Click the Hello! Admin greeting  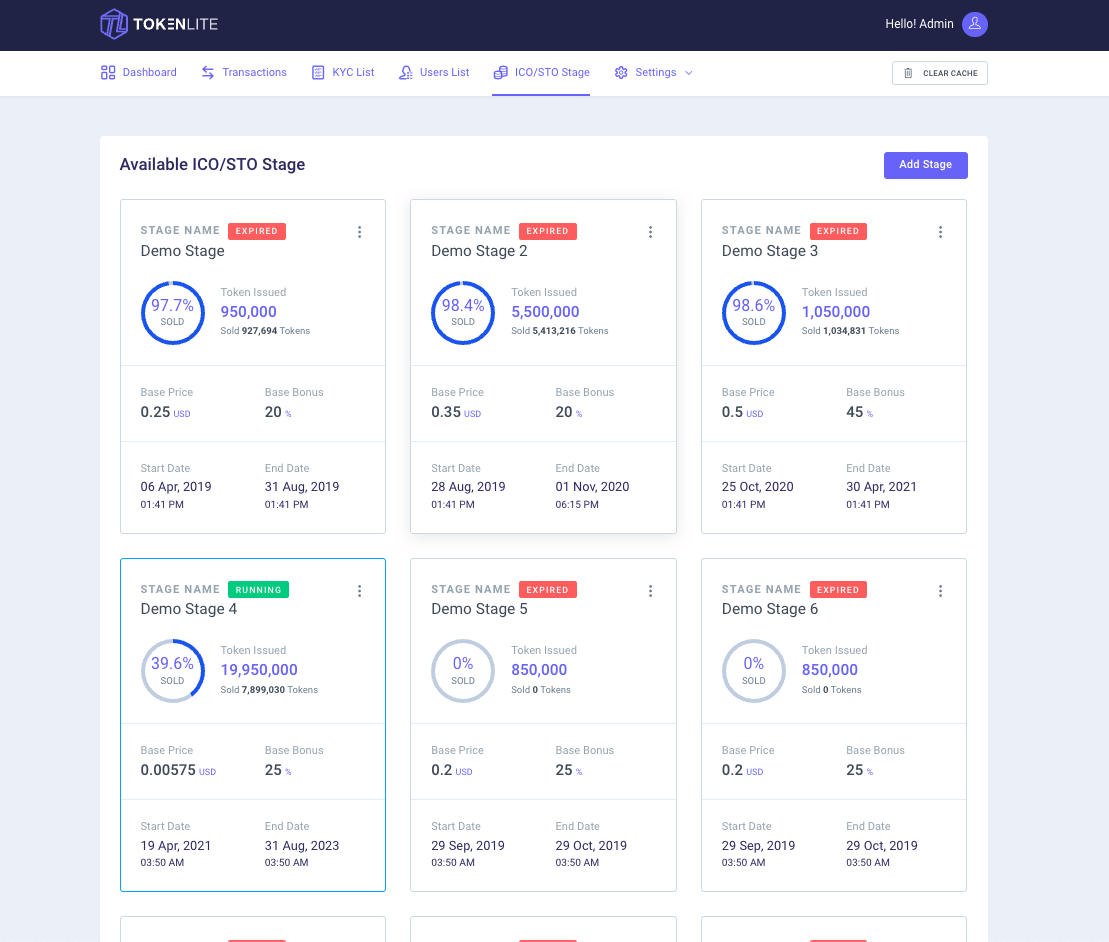click(919, 24)
